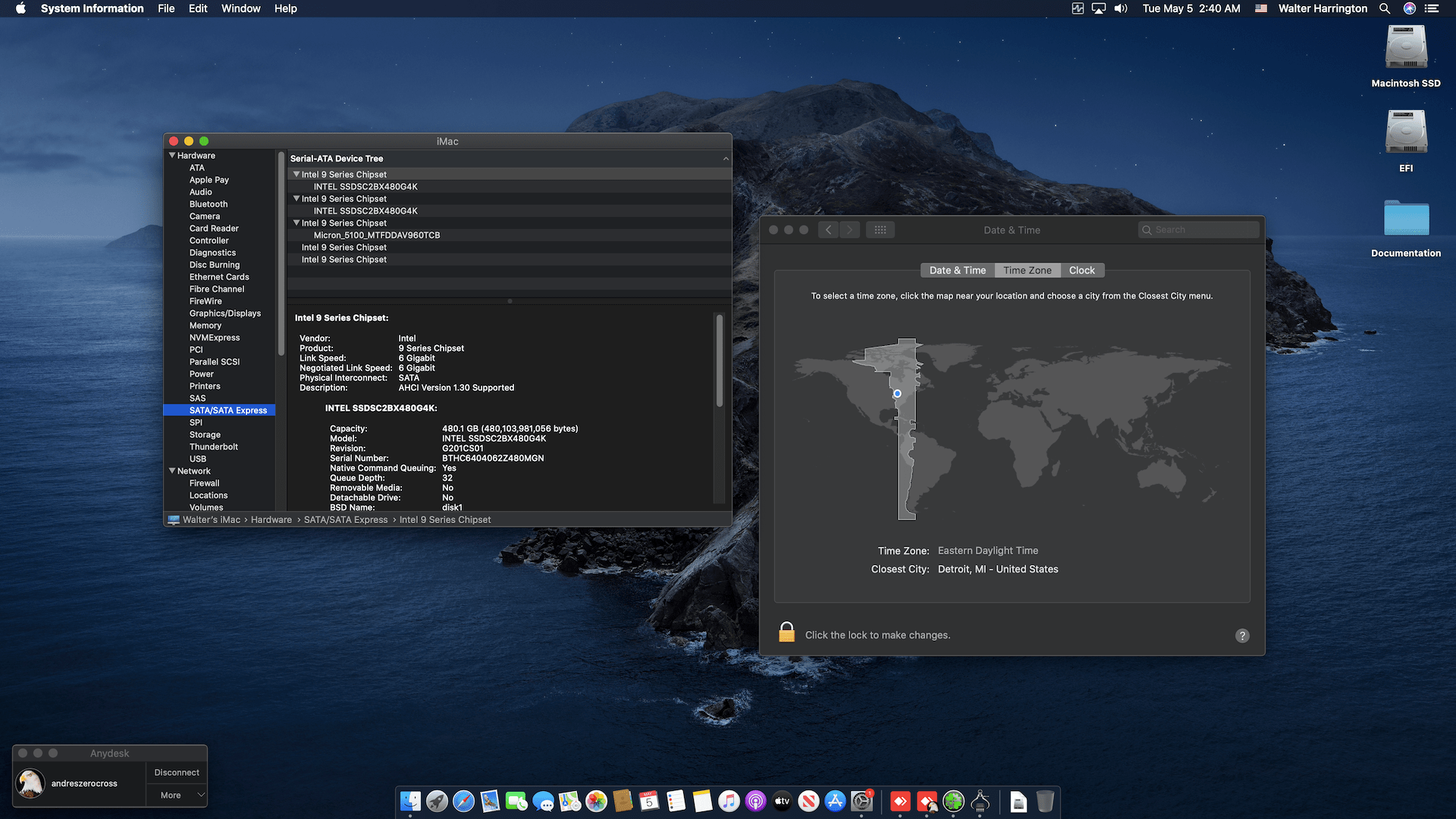Click the volume icon in the menu bar
The image size is (1456, 819).
click(x=1121, y=8)
